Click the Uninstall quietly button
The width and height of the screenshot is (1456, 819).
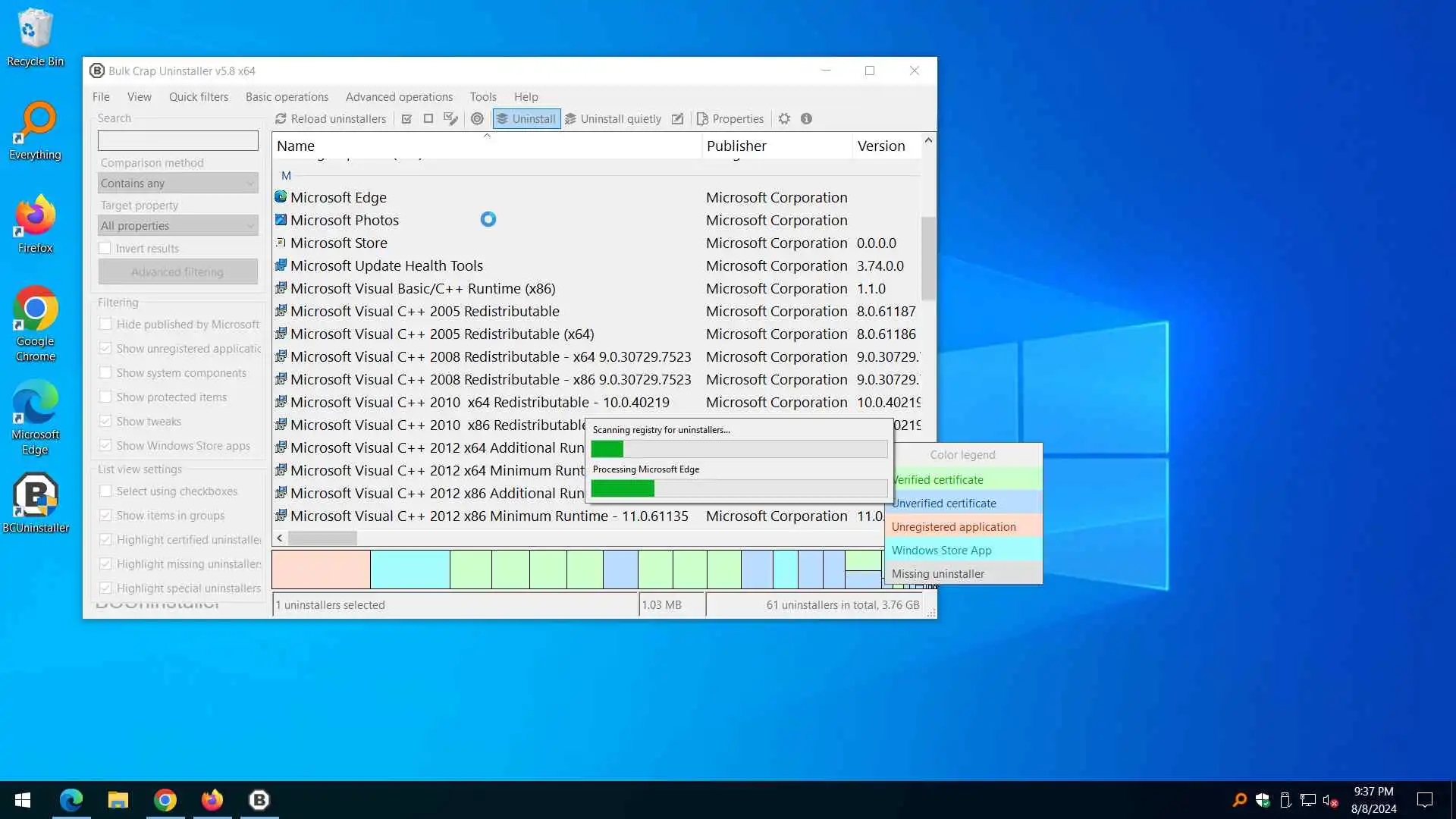click(613, 119)
